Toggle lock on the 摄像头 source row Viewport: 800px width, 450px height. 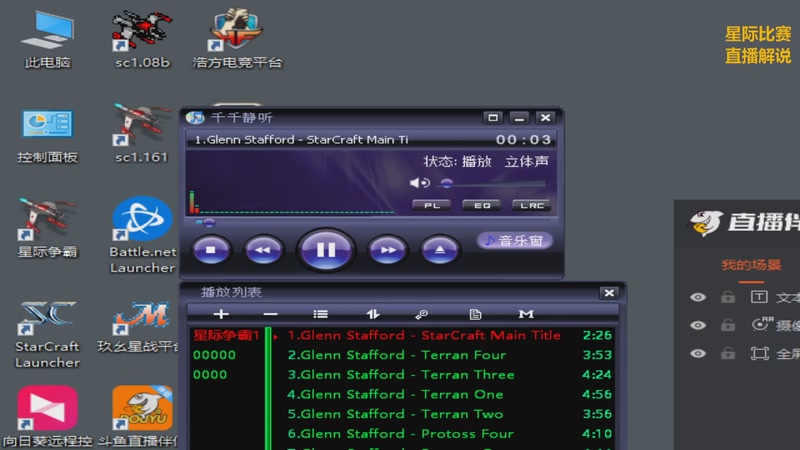coord(728,324)
